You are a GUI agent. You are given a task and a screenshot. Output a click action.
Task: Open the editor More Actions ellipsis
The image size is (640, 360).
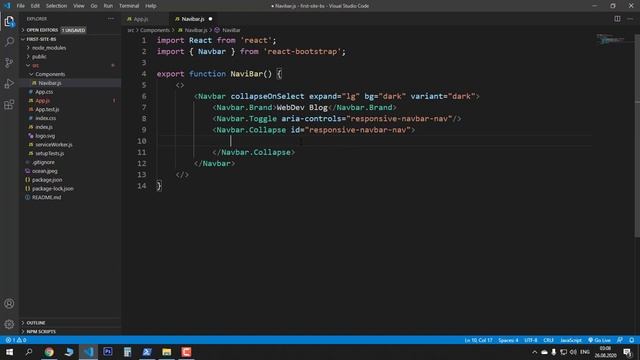tap(630, 19)
